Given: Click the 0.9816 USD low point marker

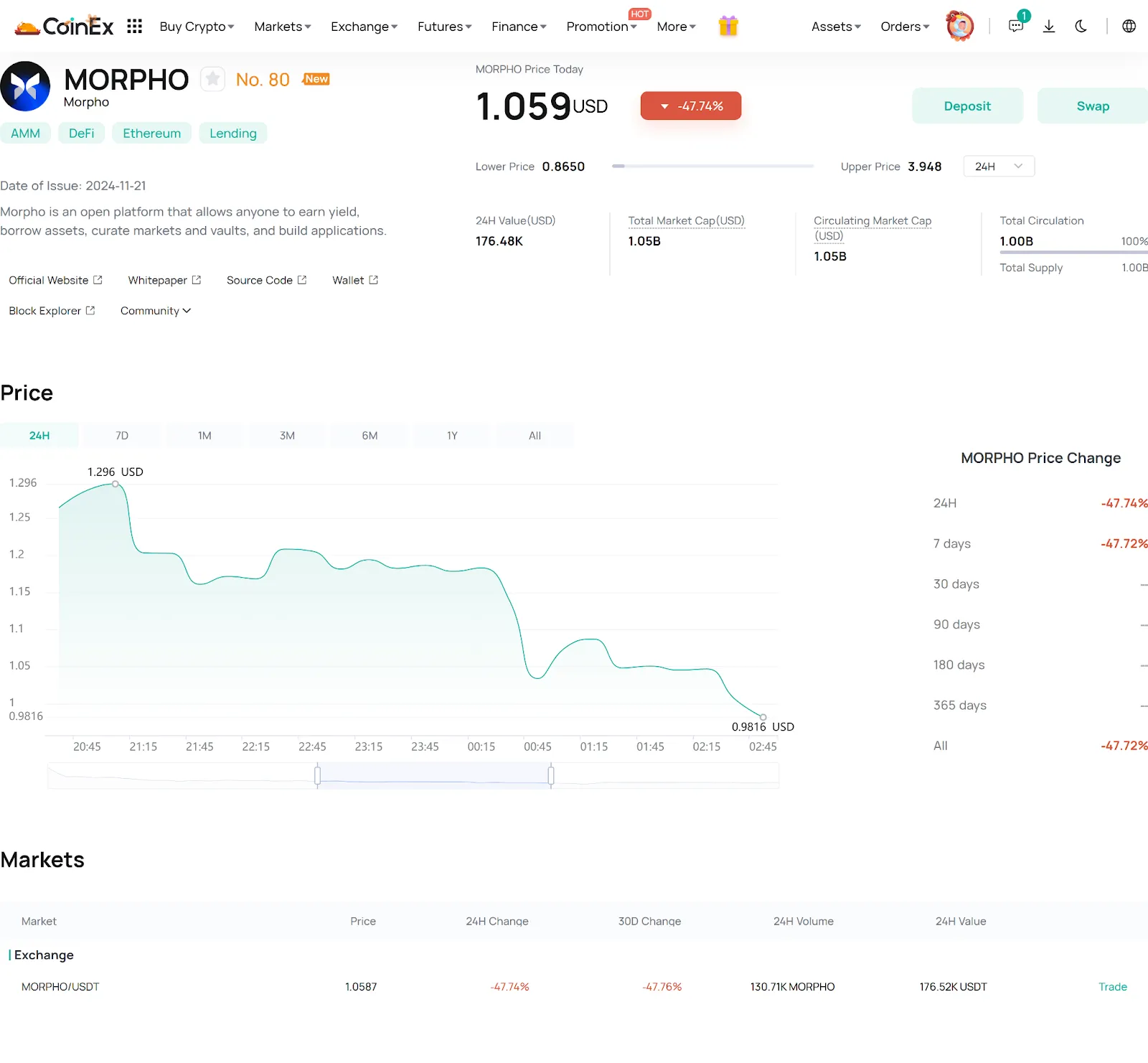Looking at the screenshot, I should point(763,717).
